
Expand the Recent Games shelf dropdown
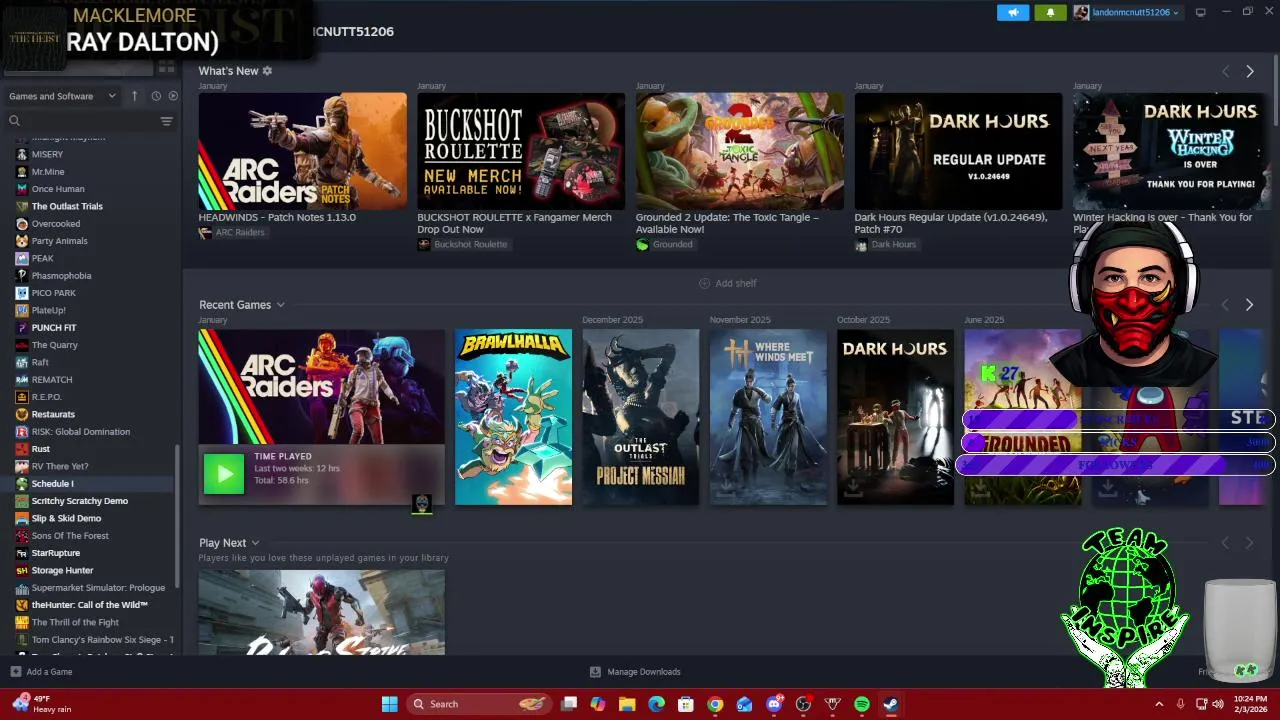point(280,305)
